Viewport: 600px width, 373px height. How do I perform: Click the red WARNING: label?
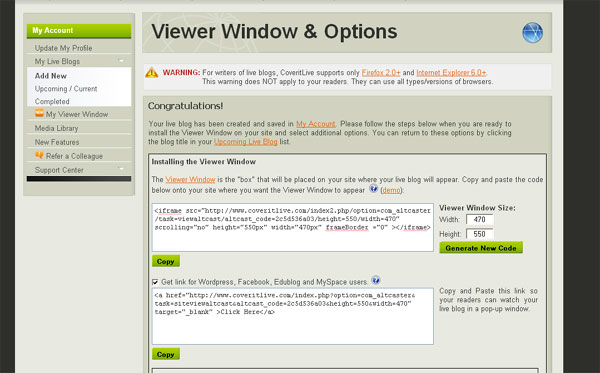click(x=181, y=72)
